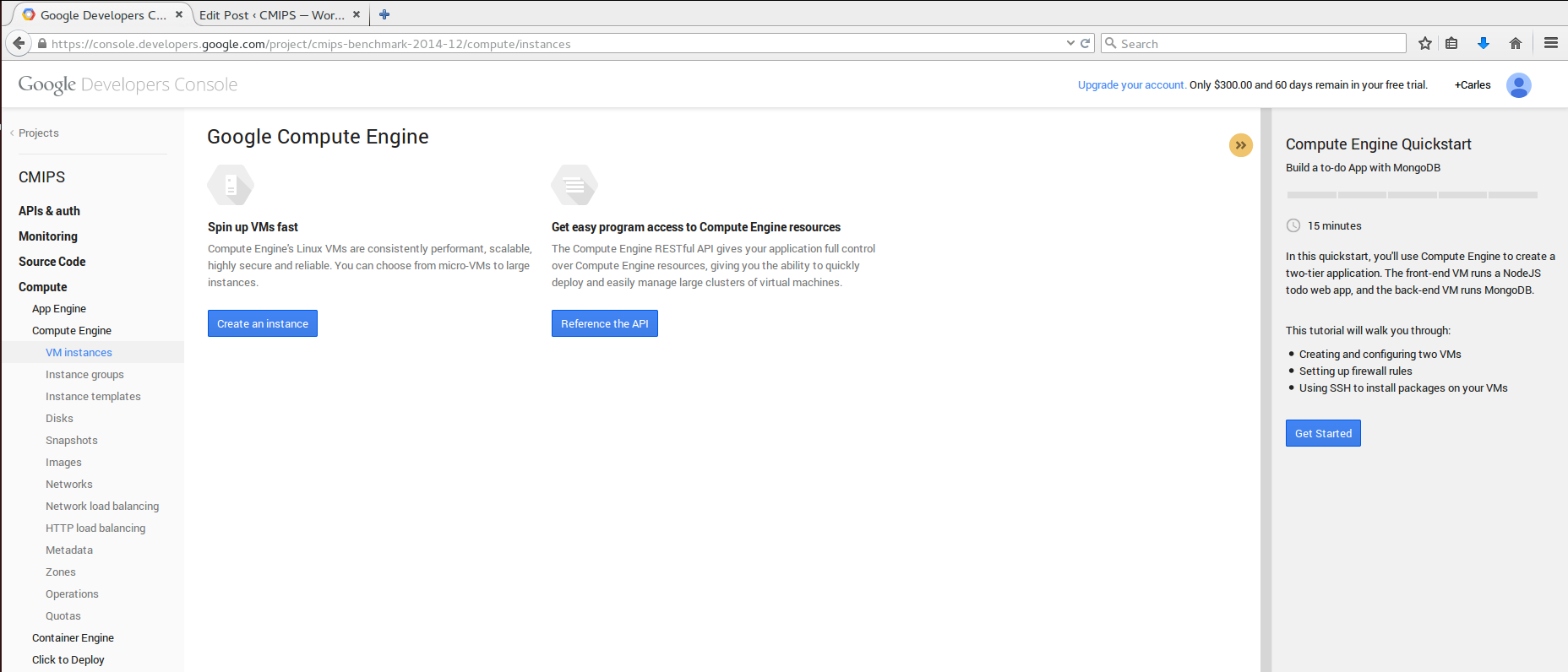
Task: Collapse the Compute section
Action: pyautogui.click(x=43, y=287)
